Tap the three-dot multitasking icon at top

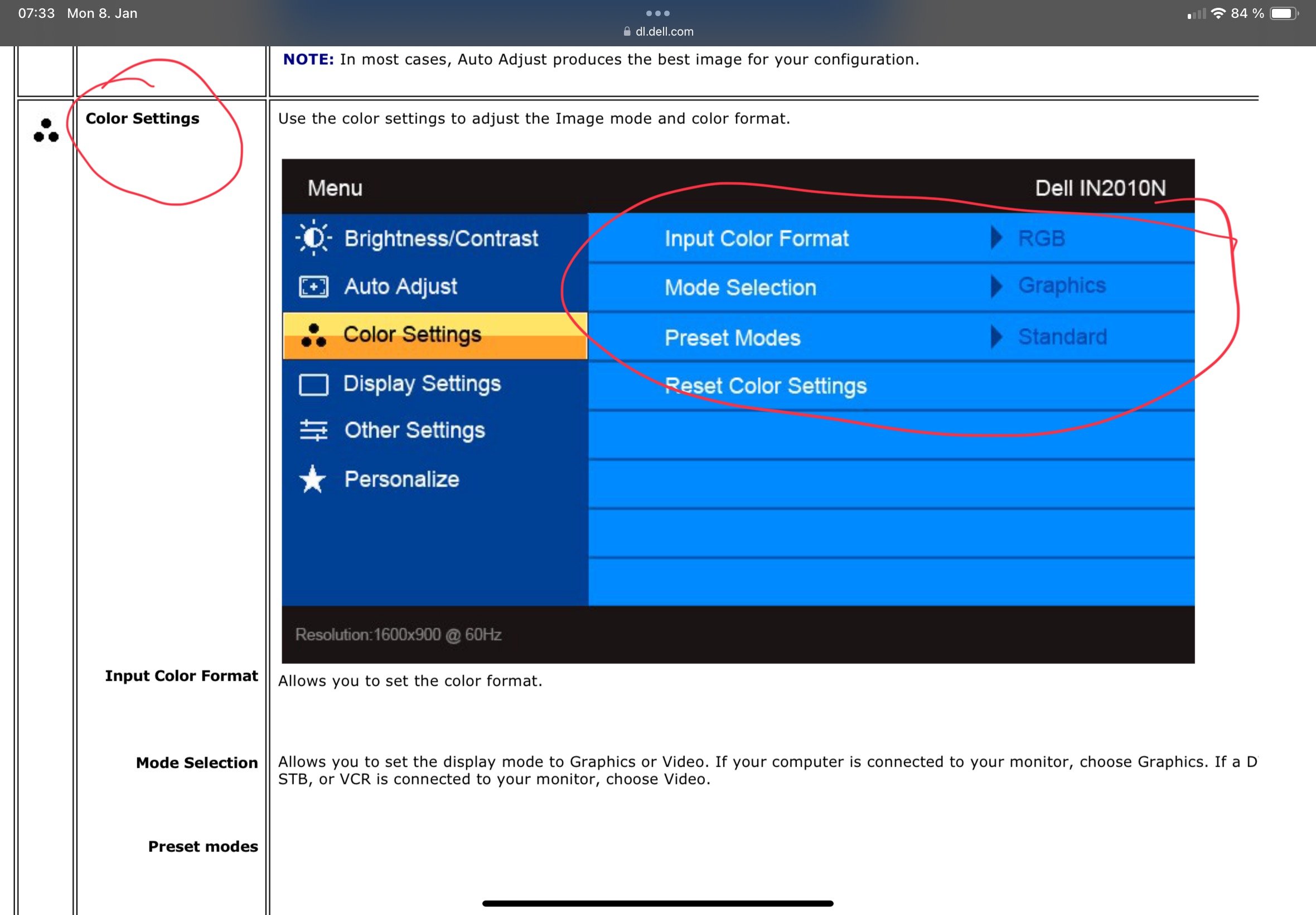[x=657, y=13]
